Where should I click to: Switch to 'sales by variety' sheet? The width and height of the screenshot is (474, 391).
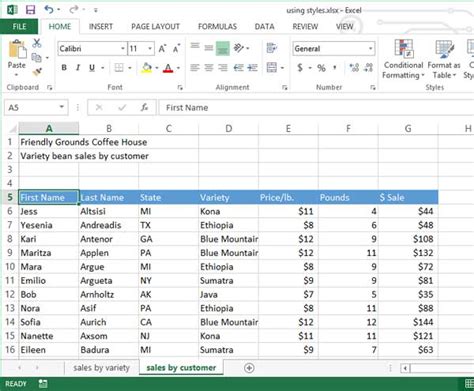point(101,368)
